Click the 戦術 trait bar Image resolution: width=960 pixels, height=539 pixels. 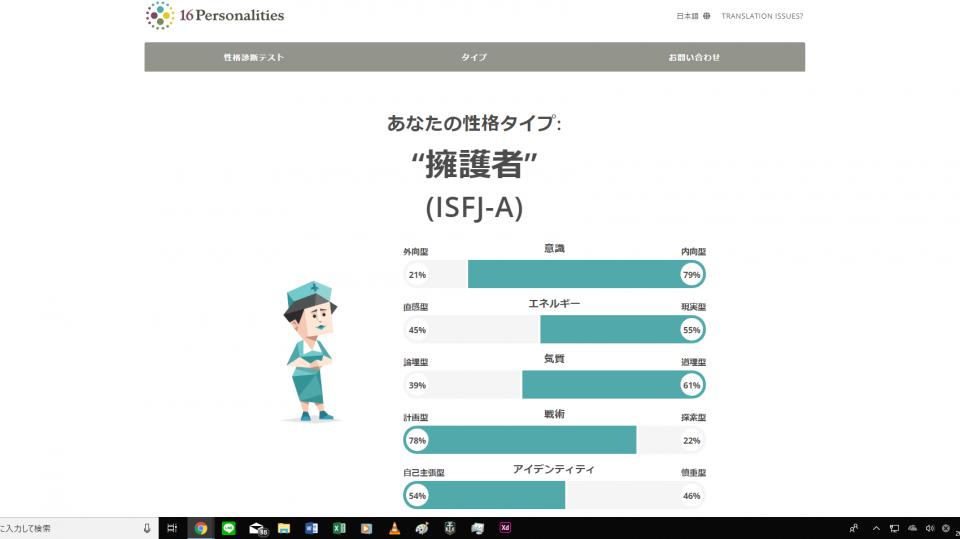(x=554, y=440)
